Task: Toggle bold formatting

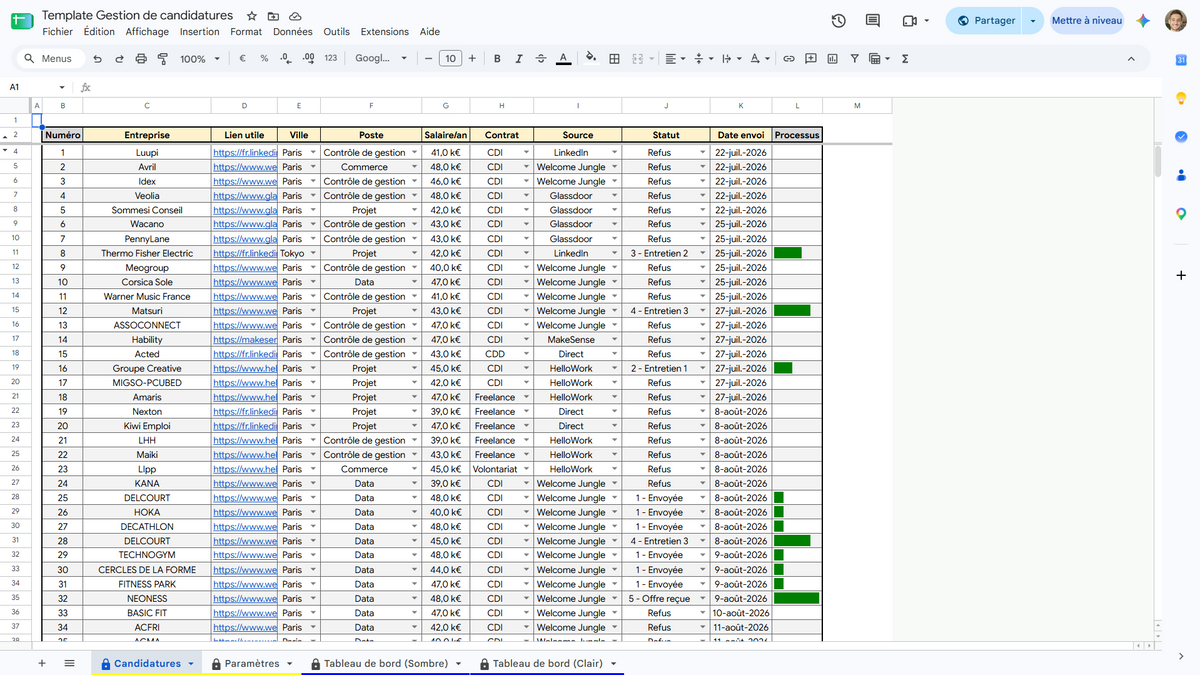Action: point(497,59)
